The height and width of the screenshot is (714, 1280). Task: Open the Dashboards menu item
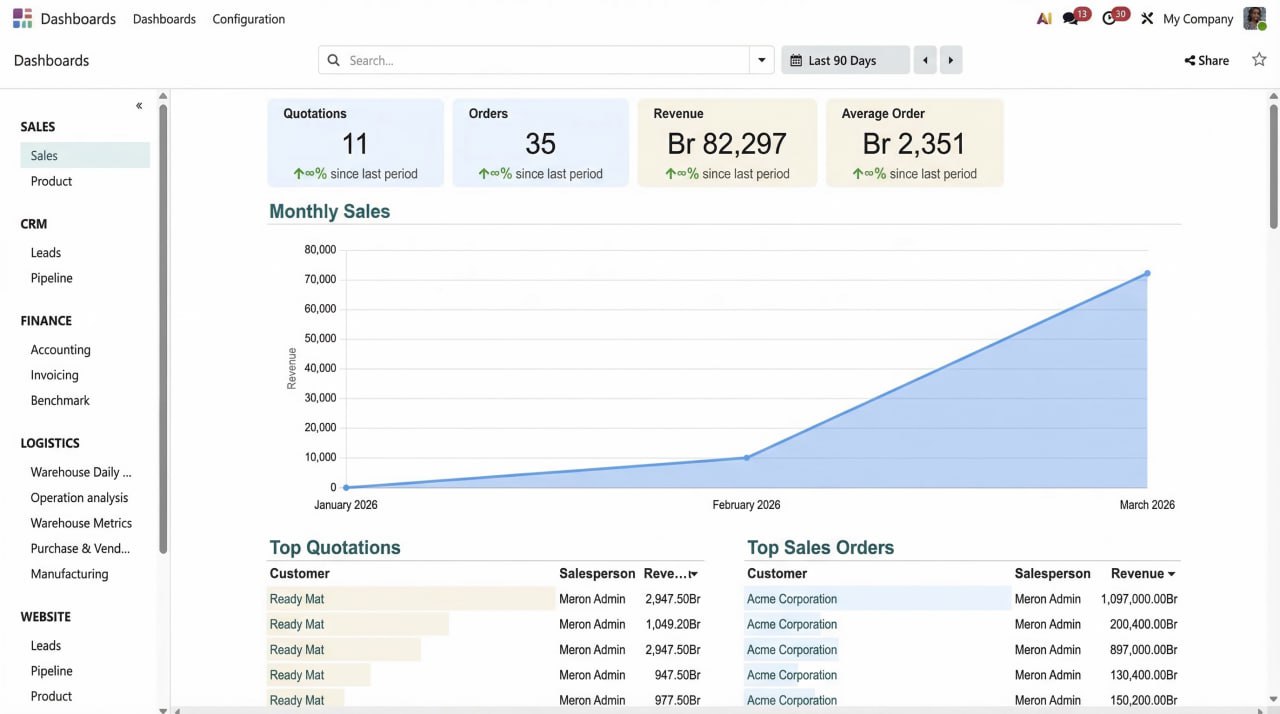click(x=164, y=19)
